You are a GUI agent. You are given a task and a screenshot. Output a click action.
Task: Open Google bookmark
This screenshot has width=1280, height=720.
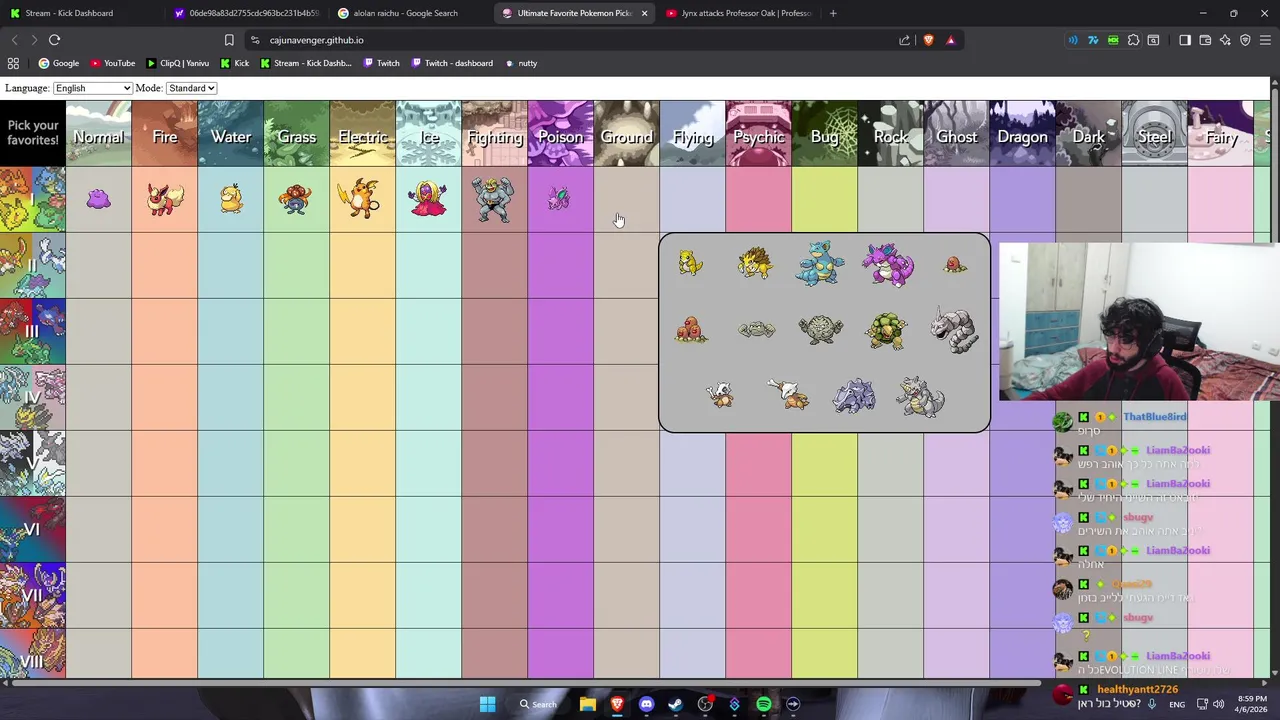pyautogui.click(x=58, y=63)
